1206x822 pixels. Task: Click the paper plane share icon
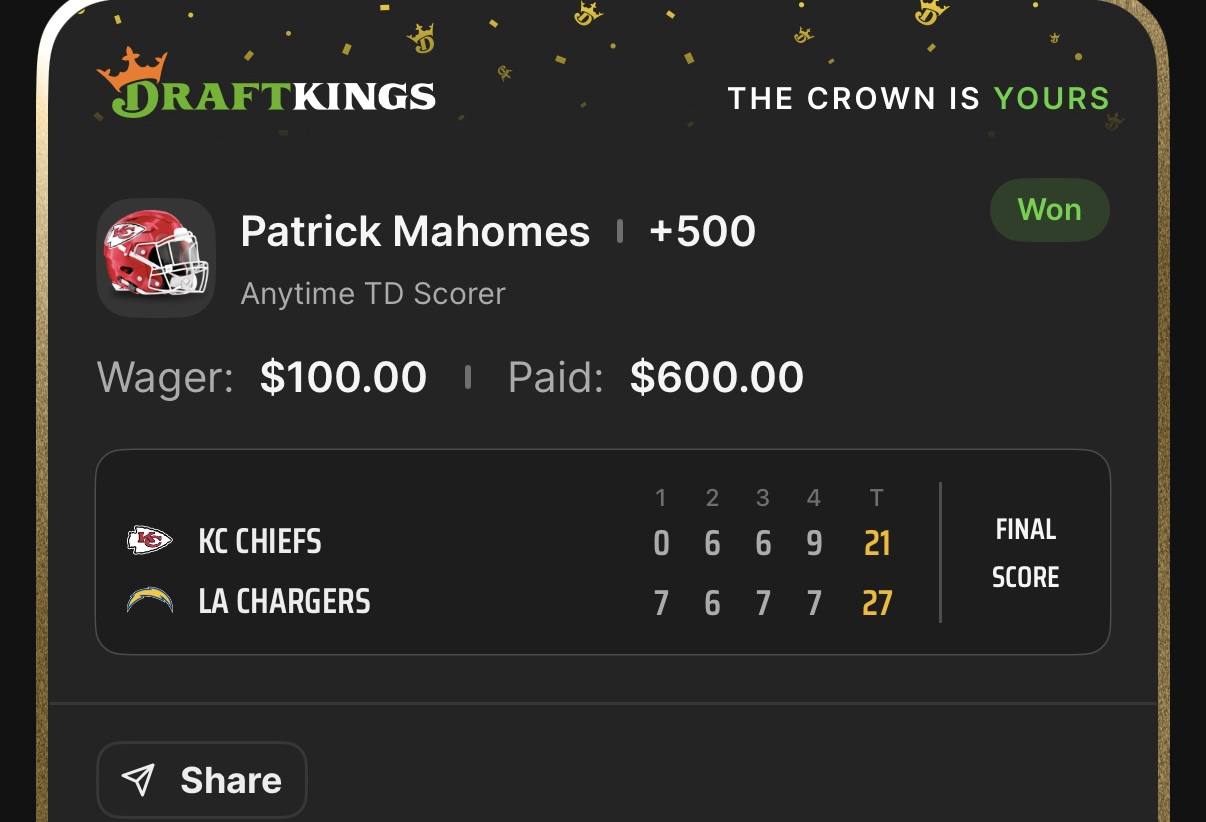click(x=138, y=780)
